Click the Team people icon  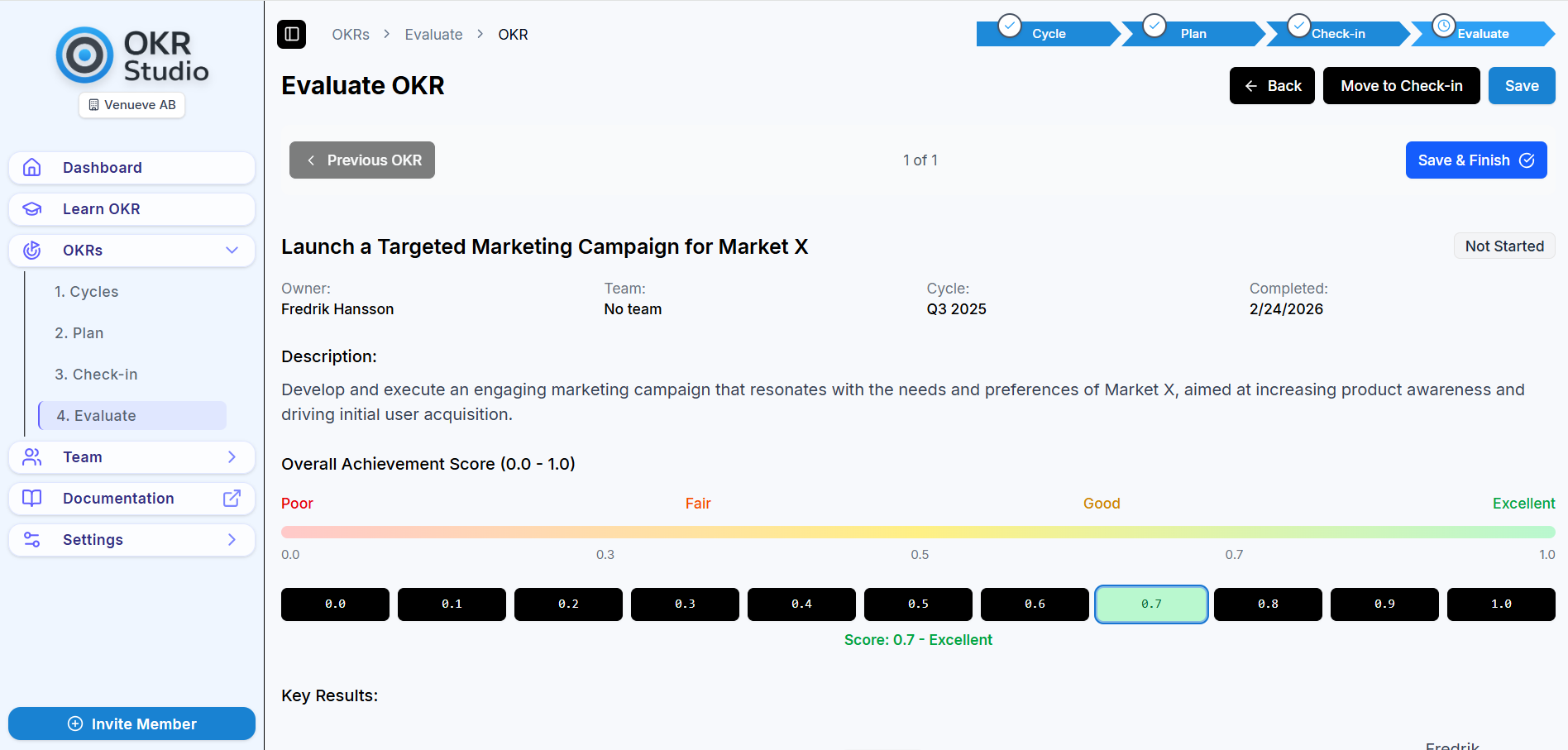[32, 457]
